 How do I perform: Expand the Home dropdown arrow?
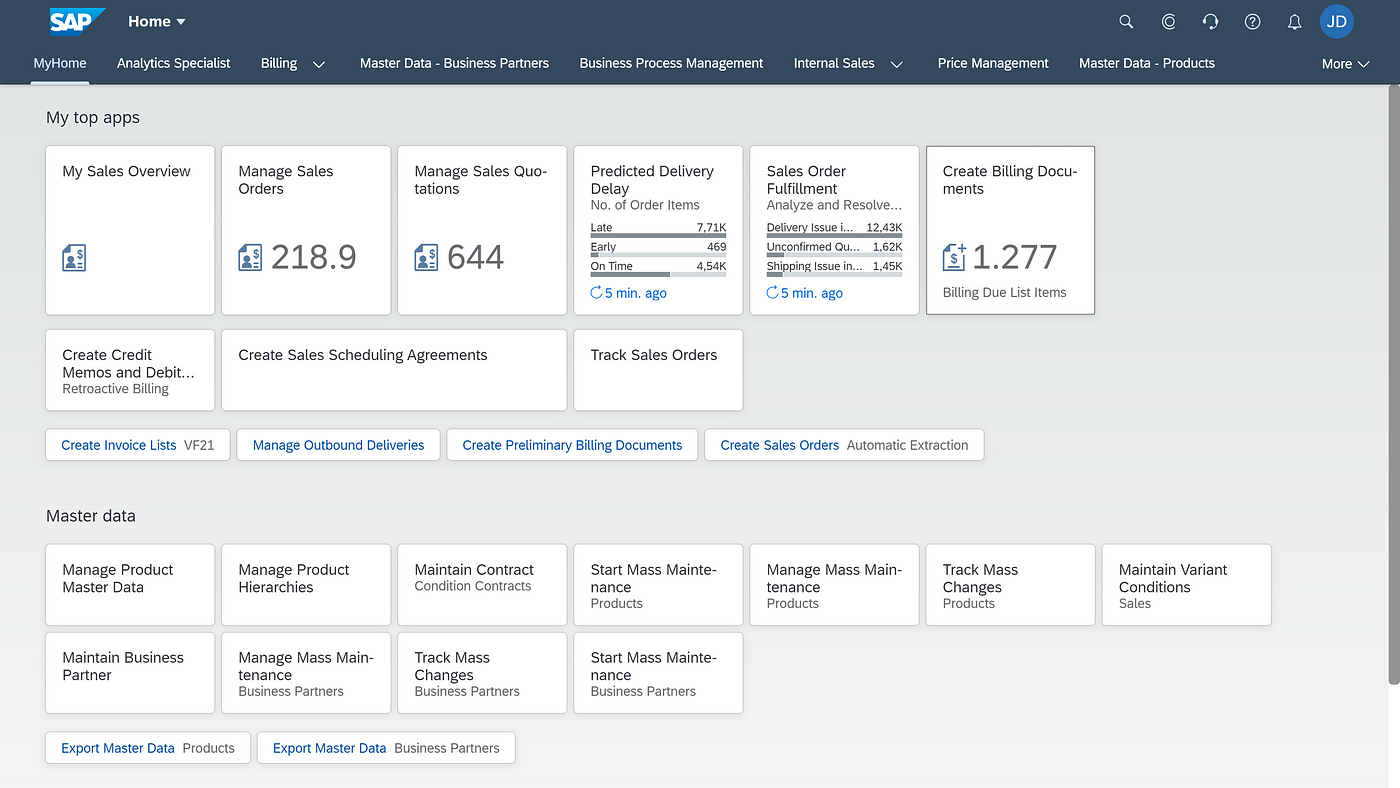point(181,22)
